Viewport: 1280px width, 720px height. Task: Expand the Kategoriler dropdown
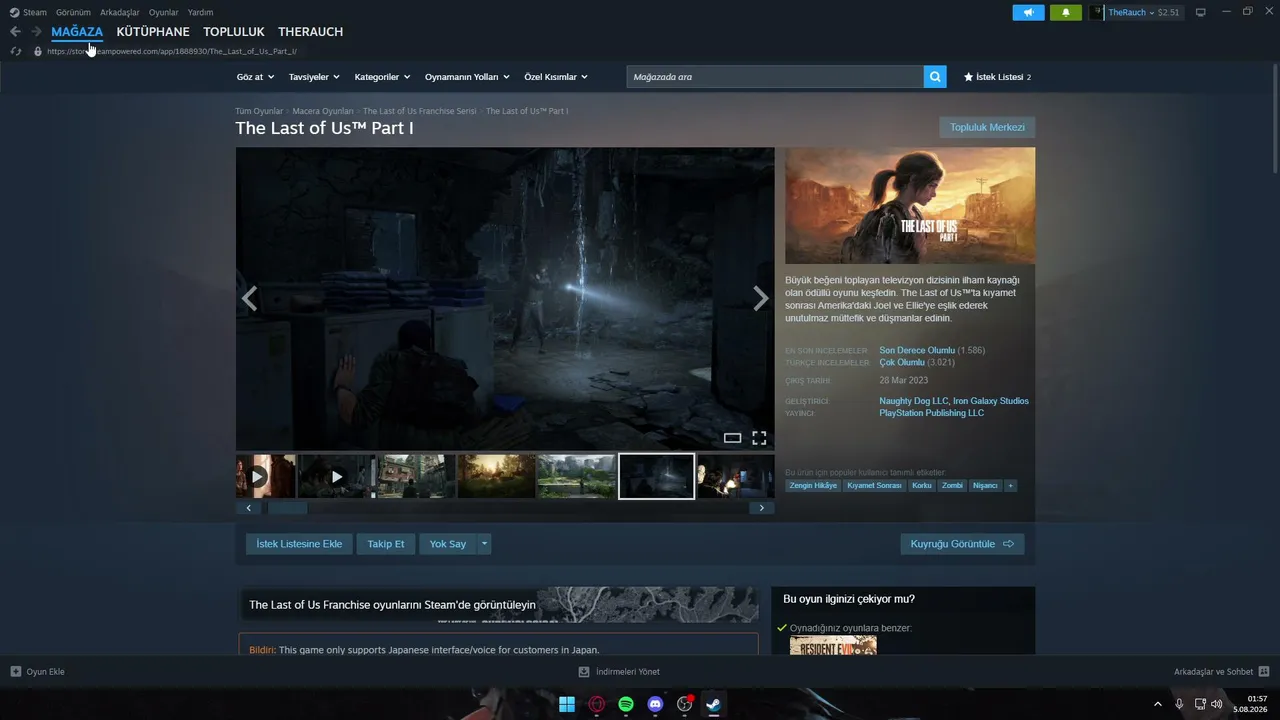click(x=383, y=77)
